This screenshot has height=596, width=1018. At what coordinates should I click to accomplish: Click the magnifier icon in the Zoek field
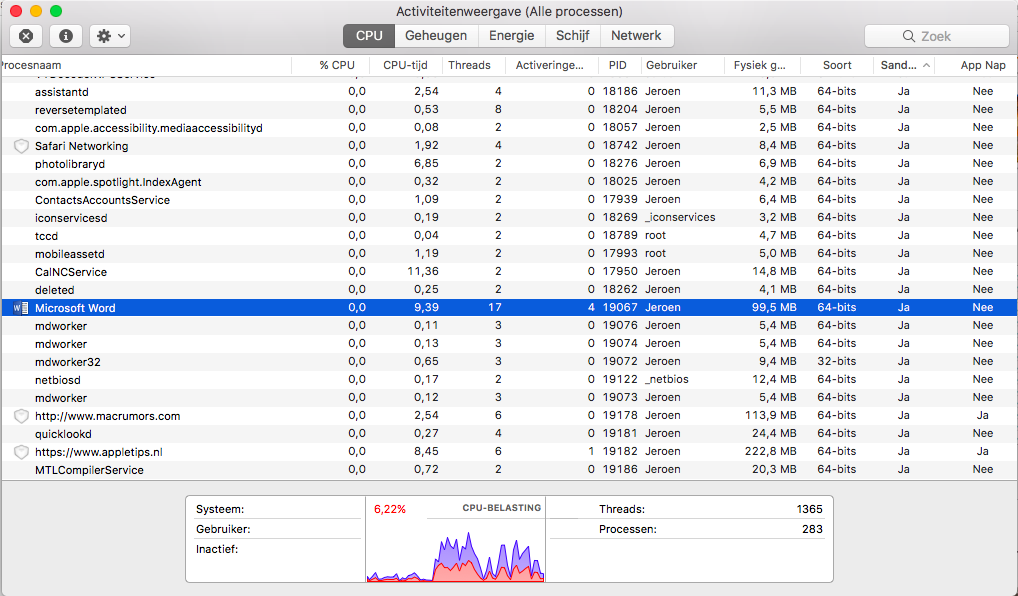[x=909, y=36]
